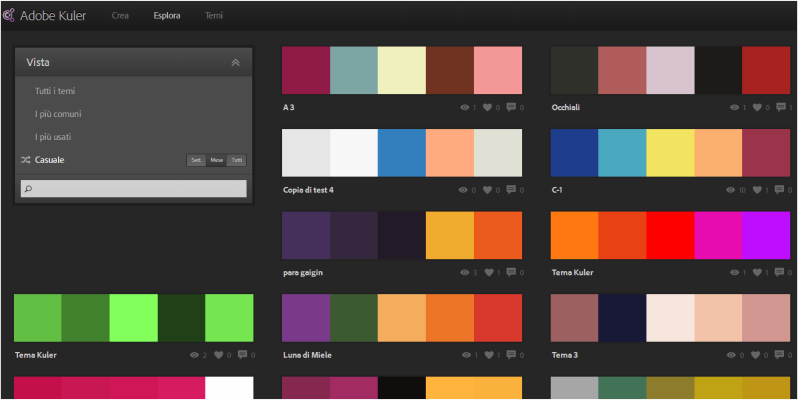Viewport: 798px width, 400px height.
Task: Click the heart icon for the Tema 3 theme
Action: point(756,355)
